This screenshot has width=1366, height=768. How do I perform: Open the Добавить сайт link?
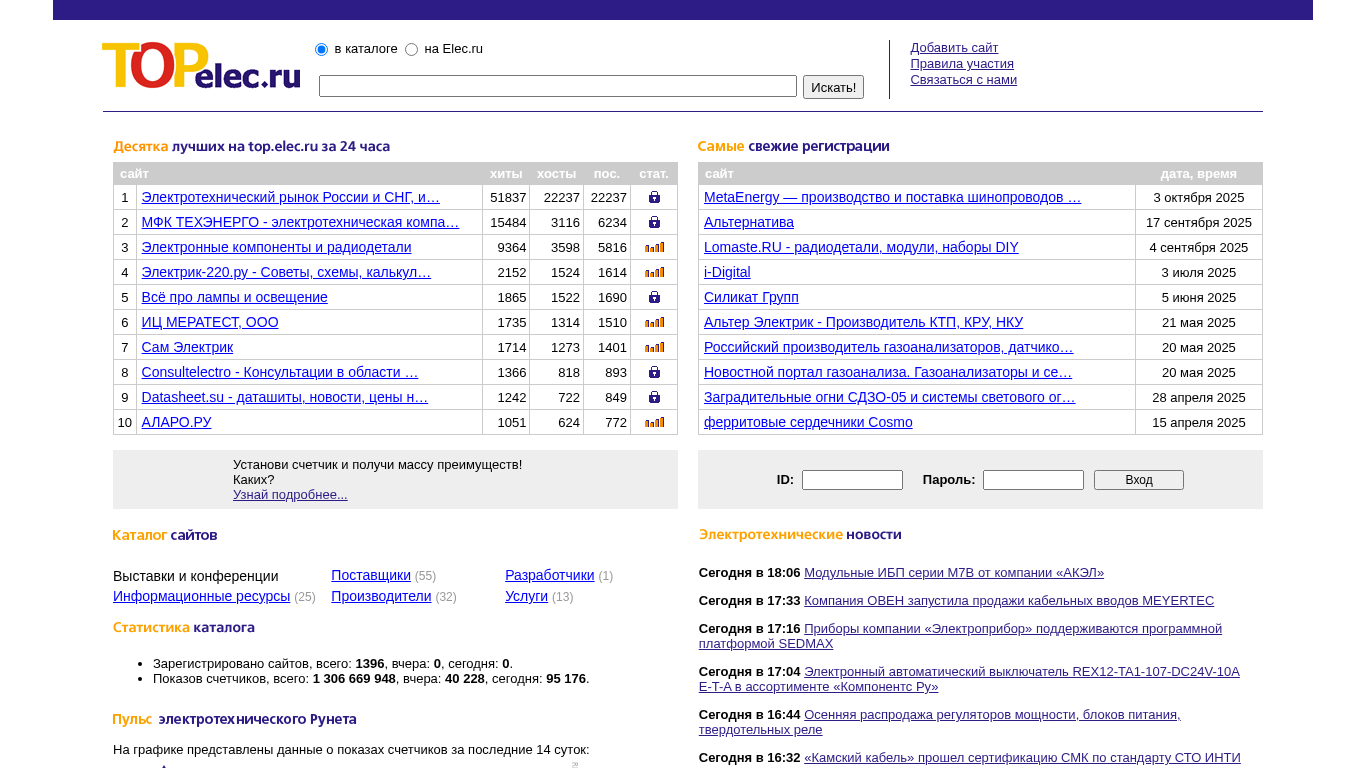pyautogui.click(x=953, y=48)
